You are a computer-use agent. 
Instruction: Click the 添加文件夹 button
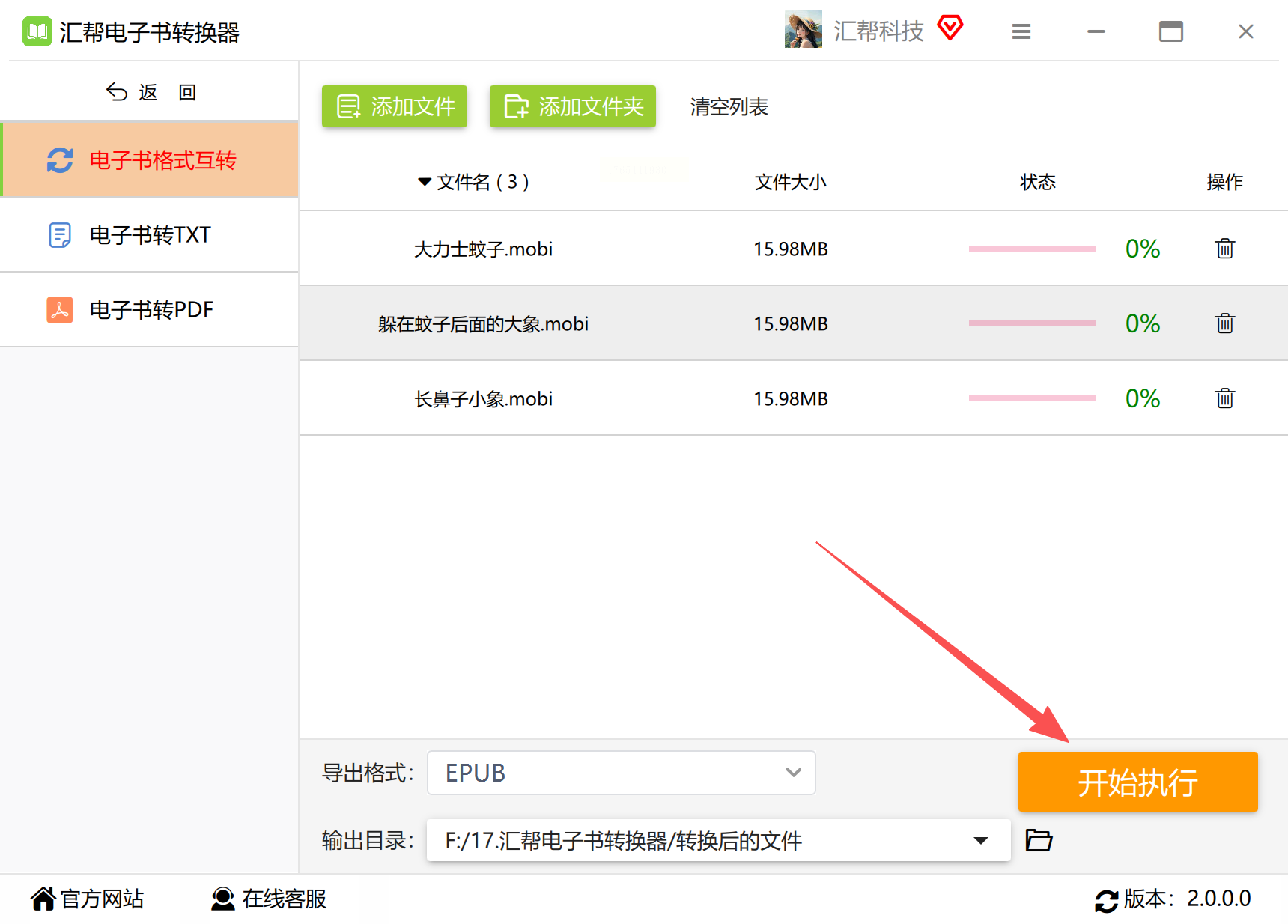(x=573, y=106)
